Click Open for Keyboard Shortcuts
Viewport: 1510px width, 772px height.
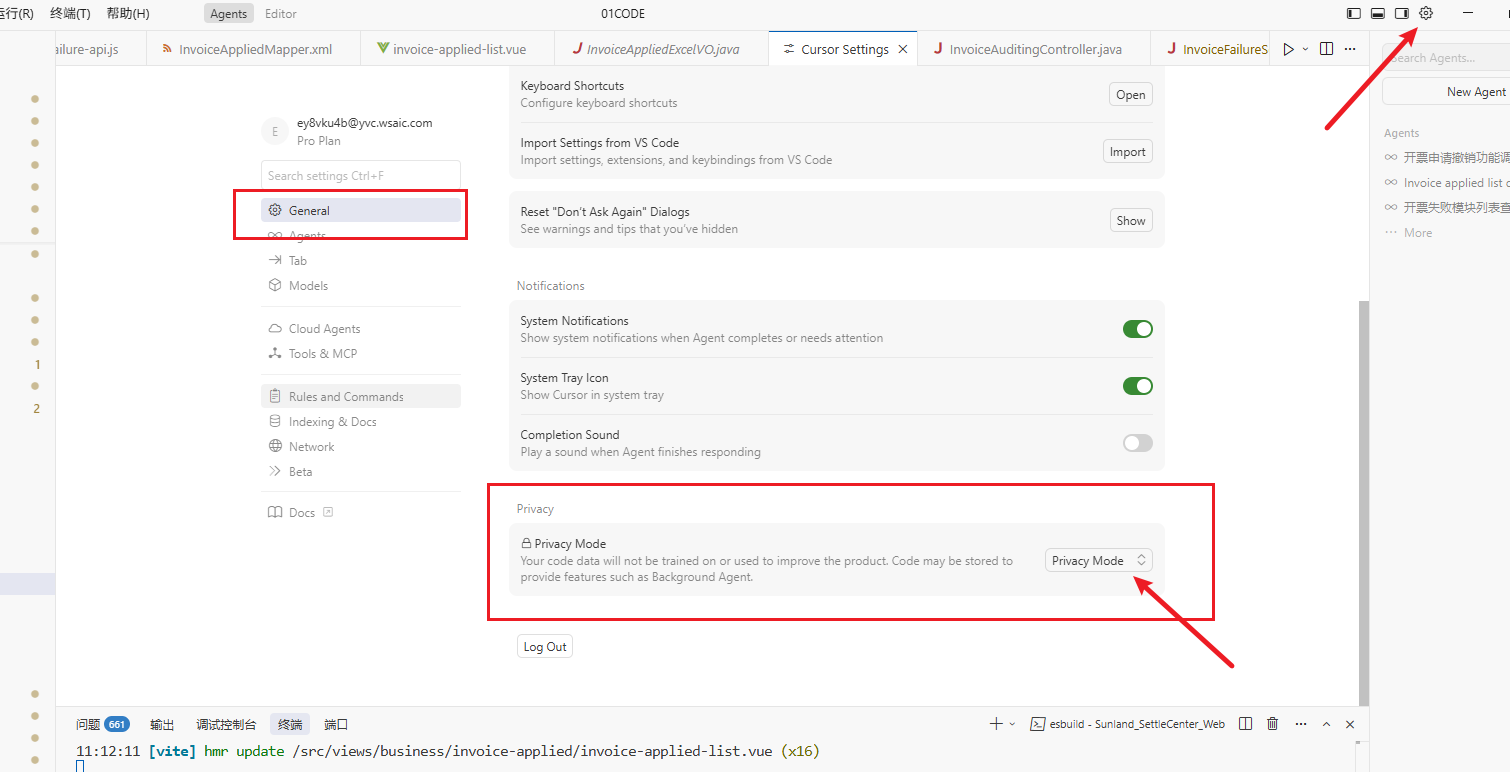(x=1131, y=94)
